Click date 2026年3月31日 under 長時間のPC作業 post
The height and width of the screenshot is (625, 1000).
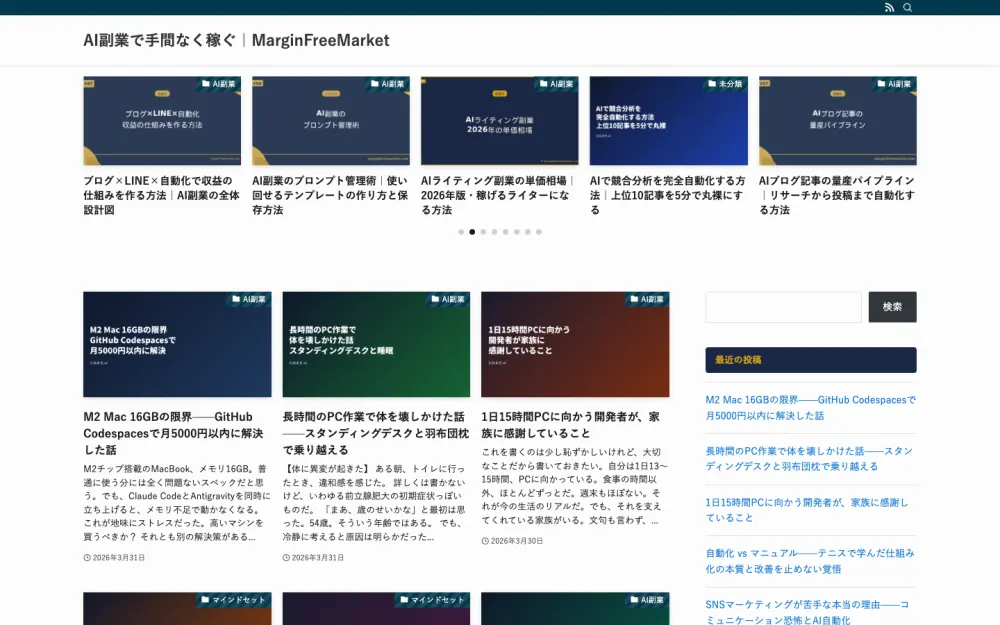click(318, 557)
